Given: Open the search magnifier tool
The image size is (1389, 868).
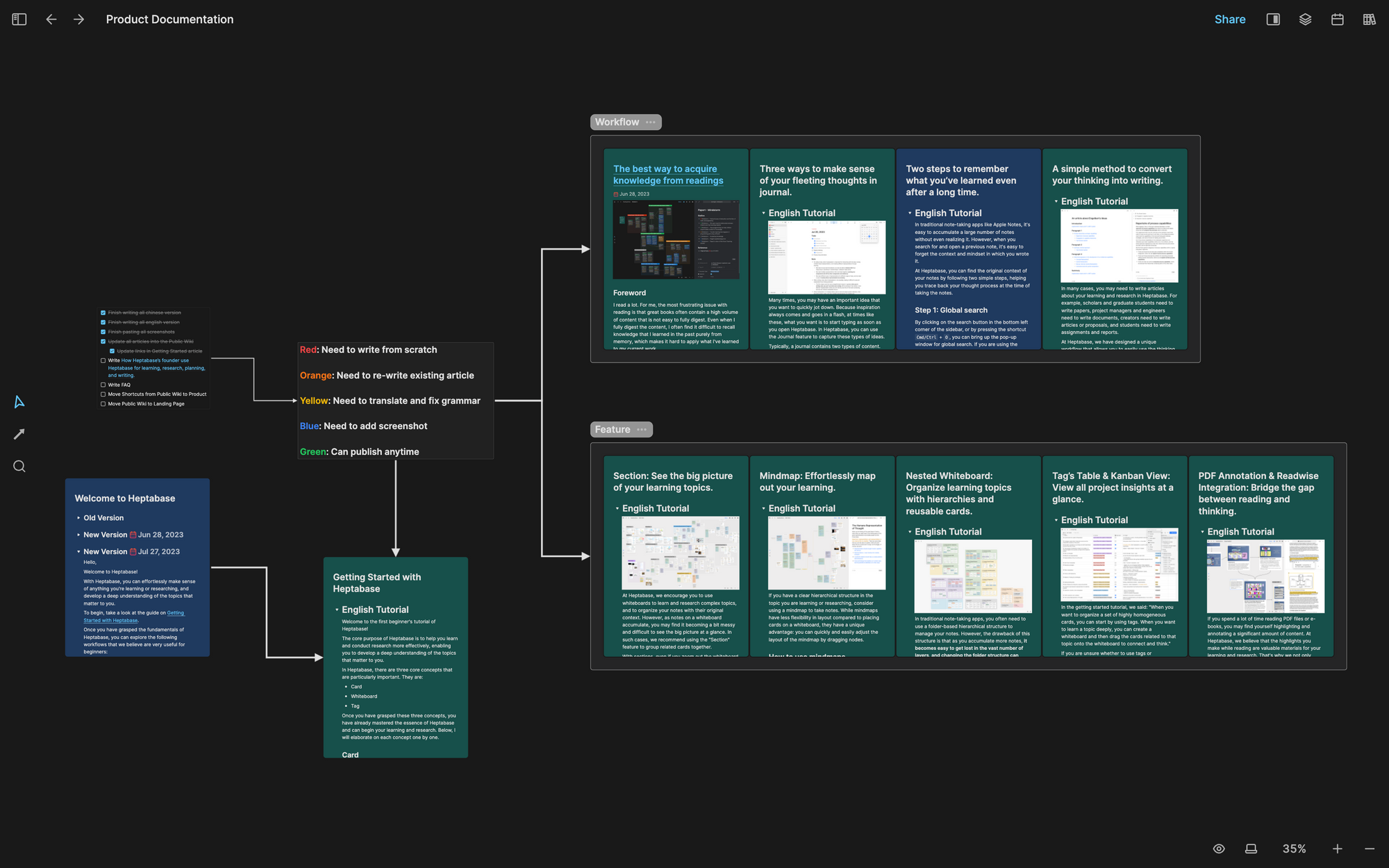Looking at the screenshot, I should (19, 466).
